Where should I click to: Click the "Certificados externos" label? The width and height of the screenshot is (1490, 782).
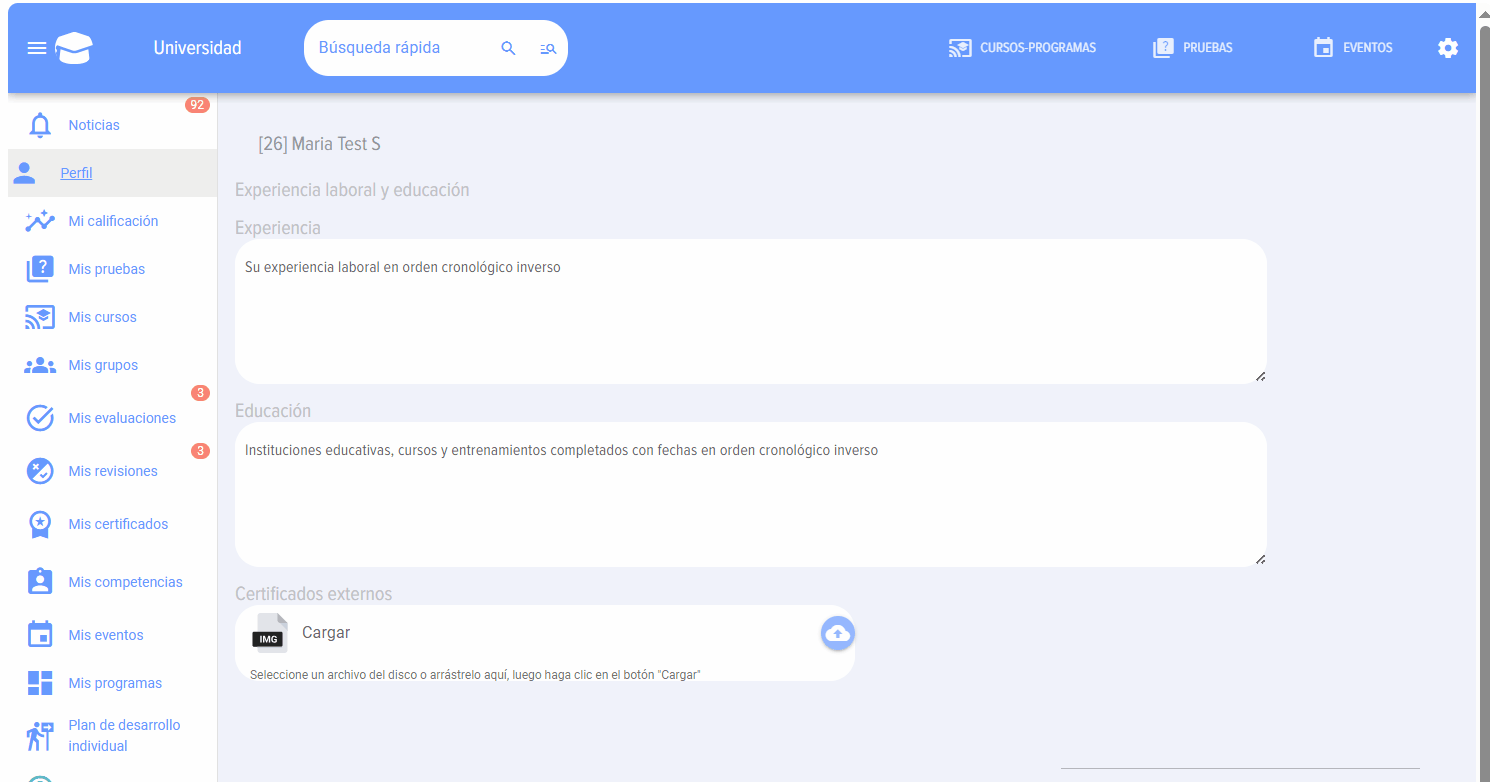[x=313, y=594]
